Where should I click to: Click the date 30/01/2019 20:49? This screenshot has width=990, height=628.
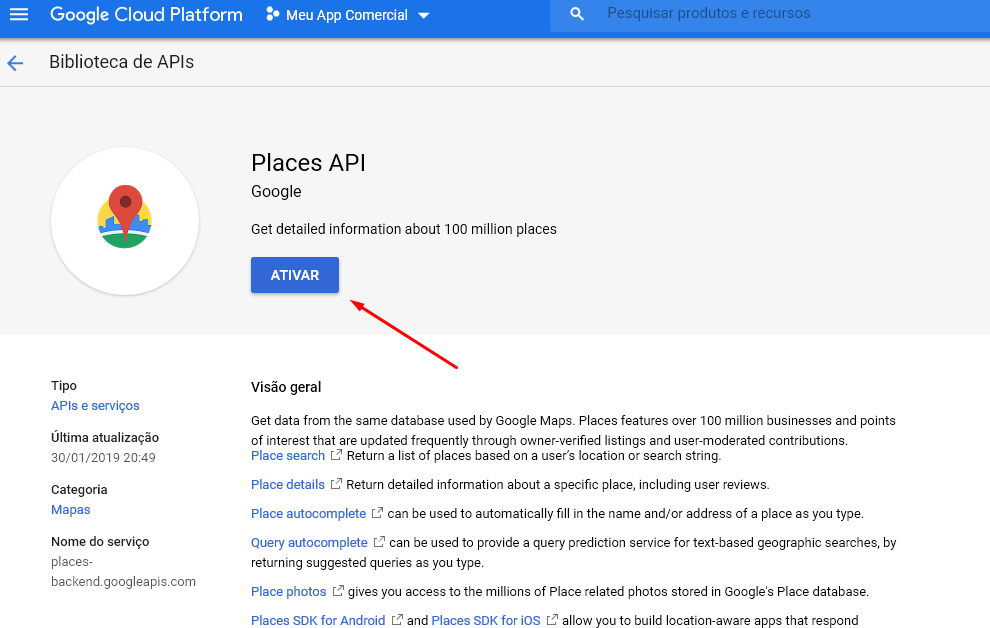(x=104, y=458)
